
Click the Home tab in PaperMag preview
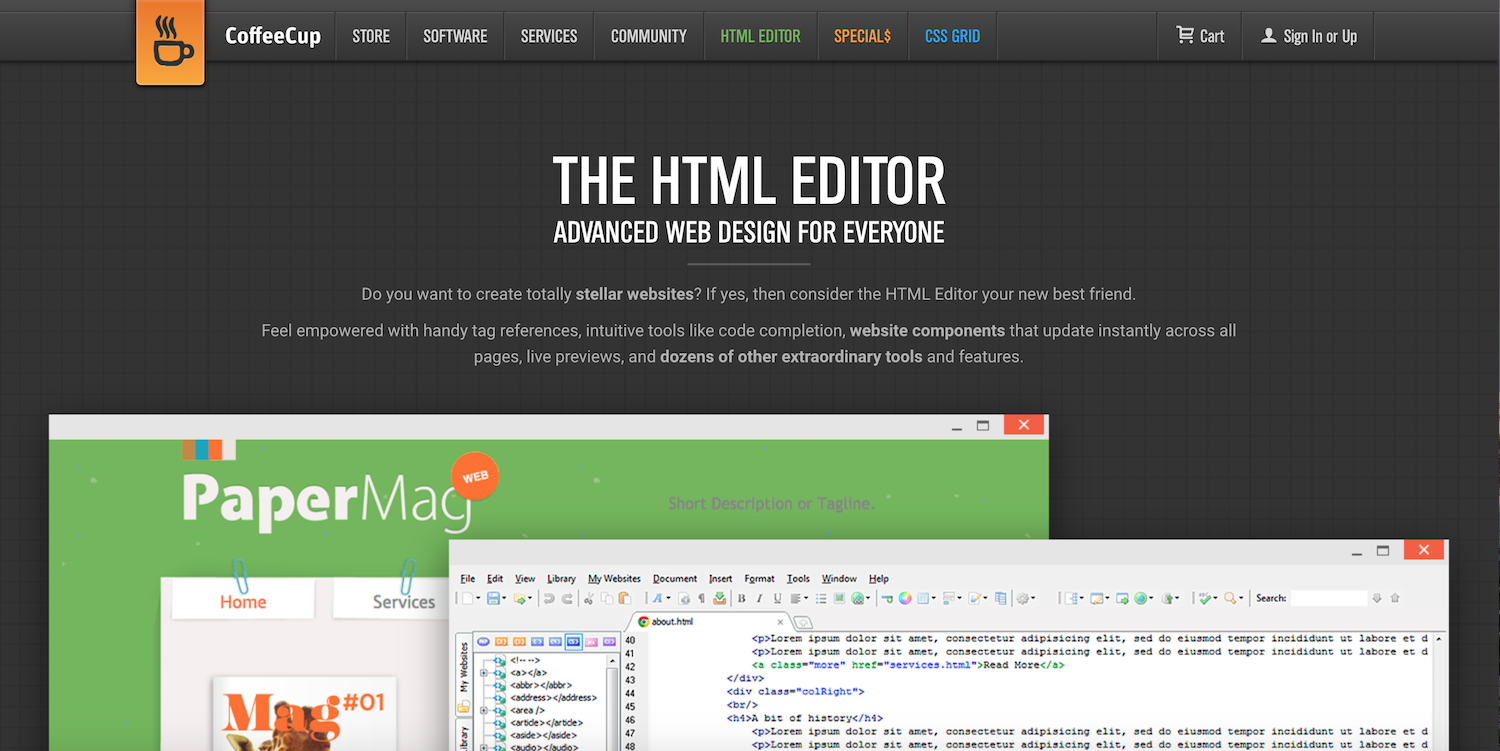coord(243,601)
